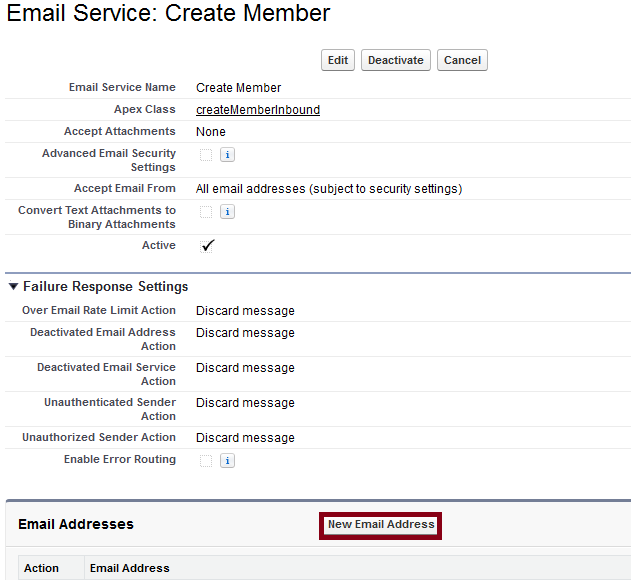Toggle the Active checkbox
This screenshot has width=631, height=580.
tap(207, 246)
